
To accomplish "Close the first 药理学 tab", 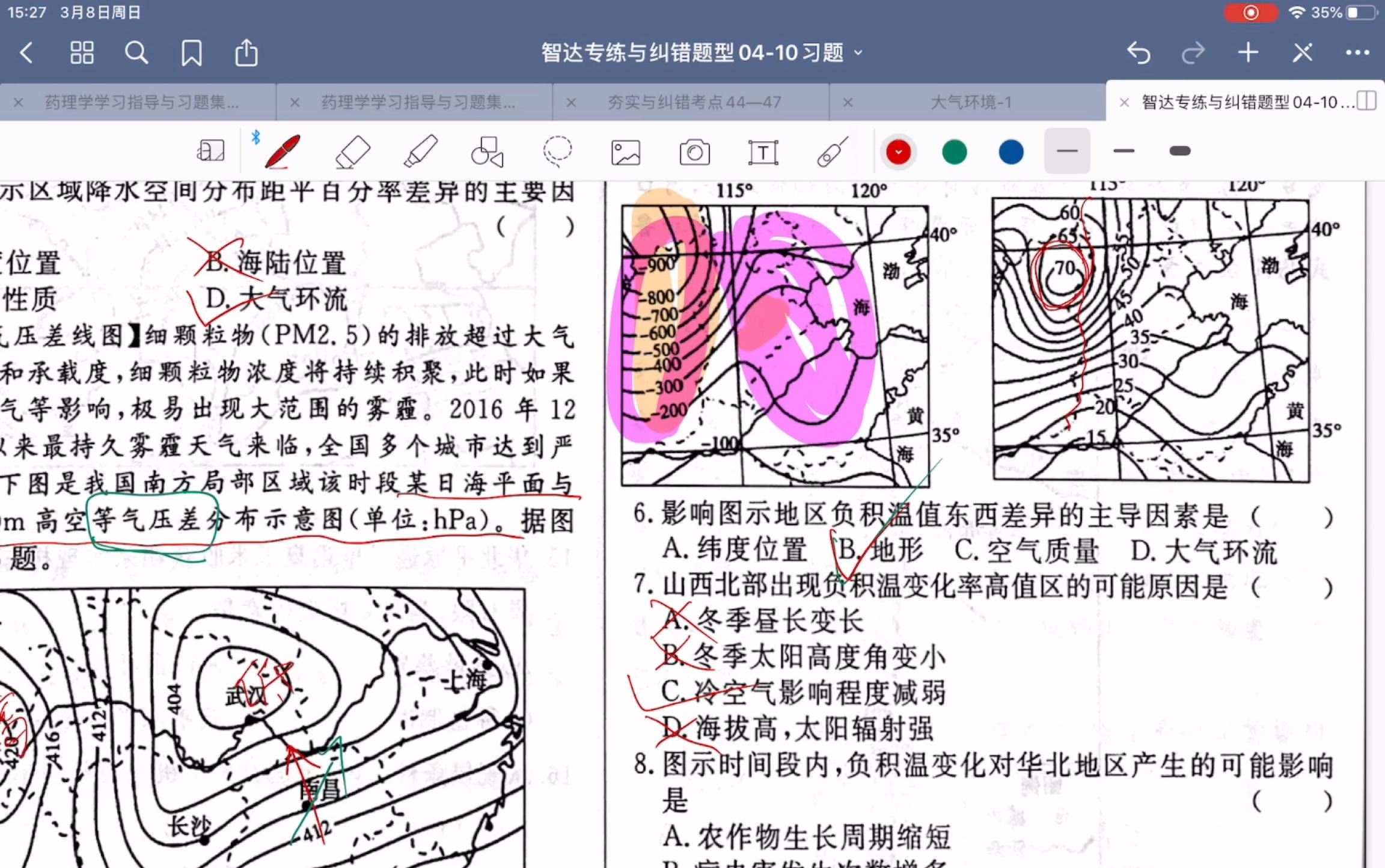I will [18, 103].
